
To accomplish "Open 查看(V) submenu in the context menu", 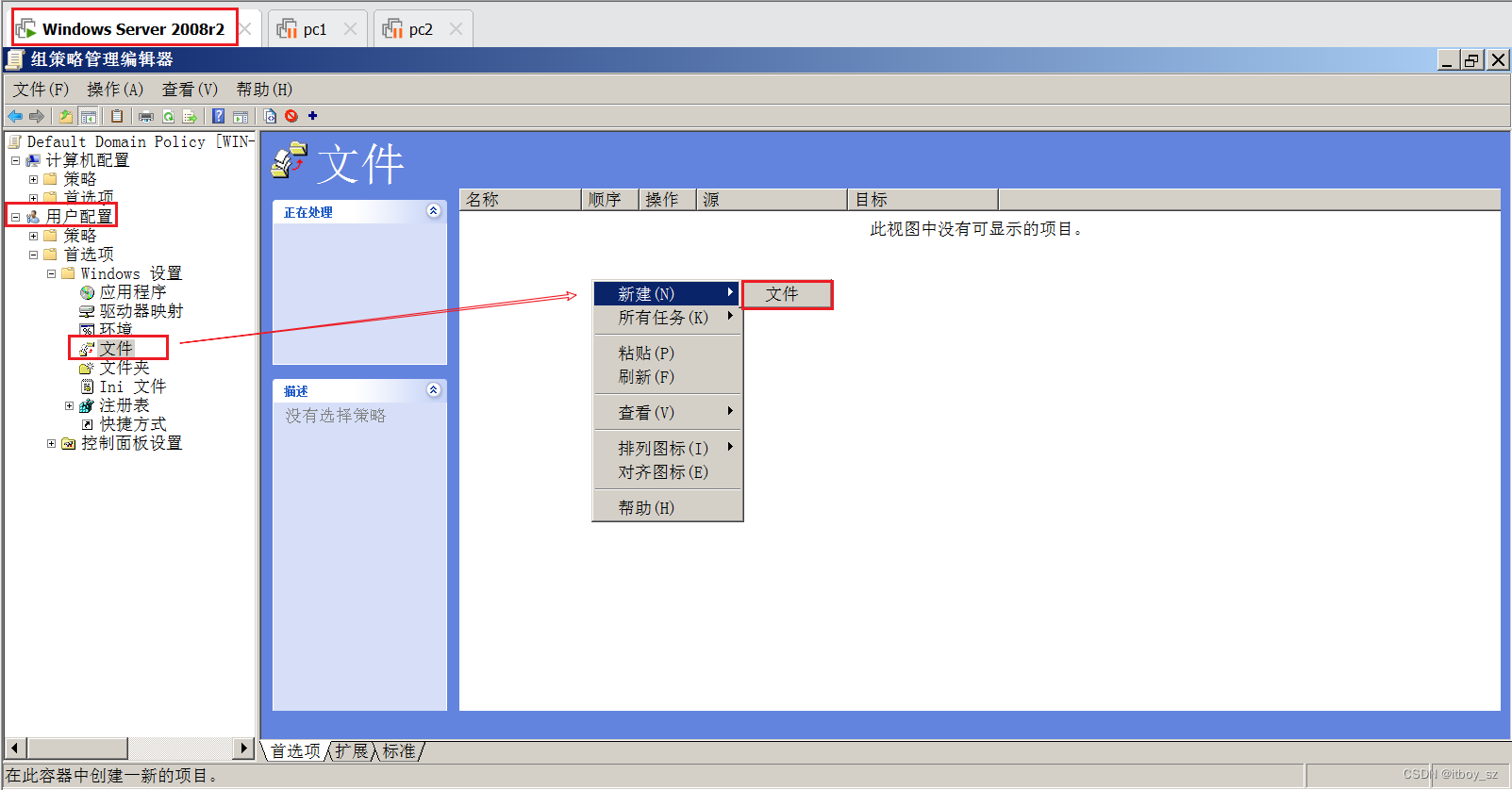I will [667, 413].
